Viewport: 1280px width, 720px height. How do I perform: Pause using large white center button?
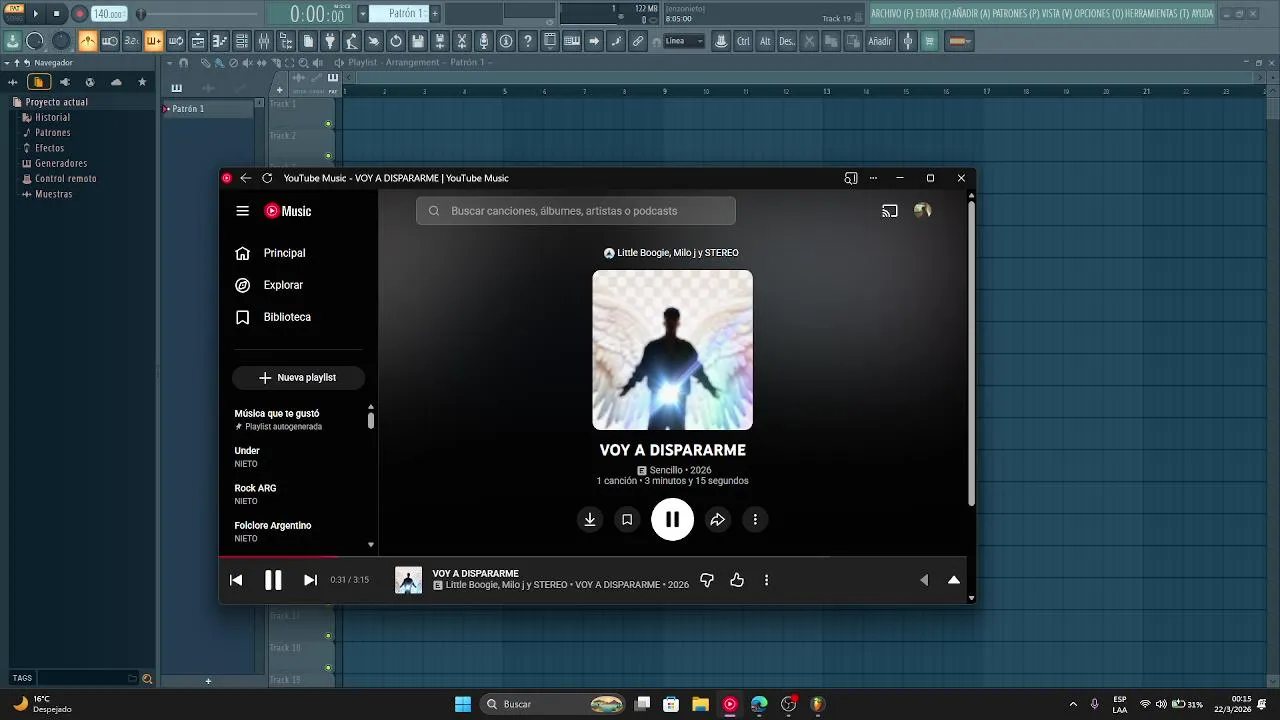click(x=672, y=519)
